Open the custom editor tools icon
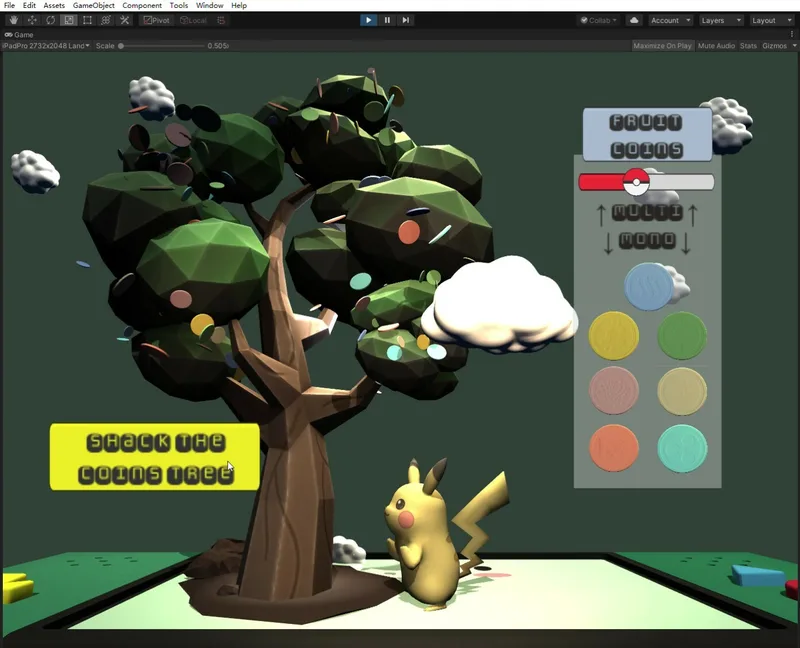Screen dimensions: 800x648 pos(124,20)
